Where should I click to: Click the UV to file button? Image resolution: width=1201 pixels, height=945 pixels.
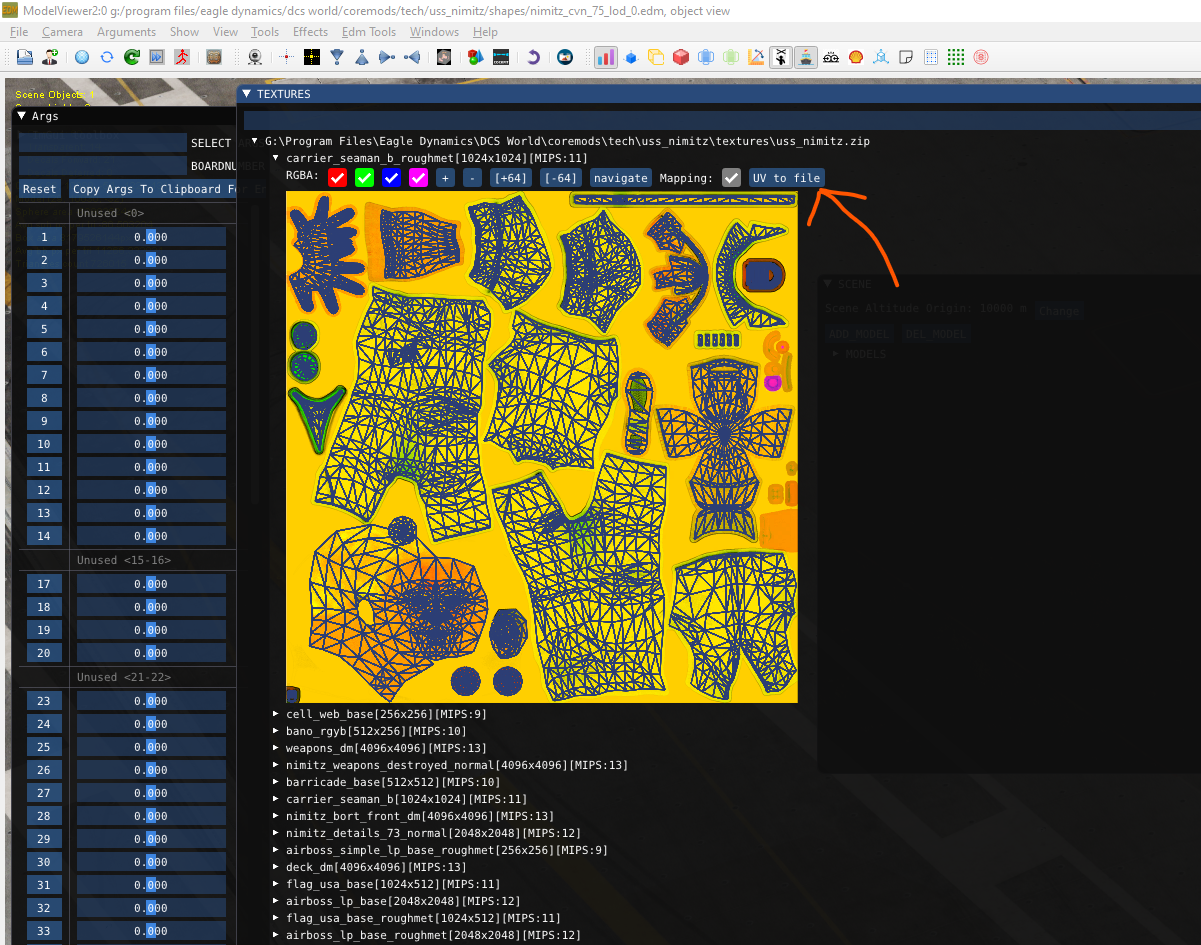(787, 178)
